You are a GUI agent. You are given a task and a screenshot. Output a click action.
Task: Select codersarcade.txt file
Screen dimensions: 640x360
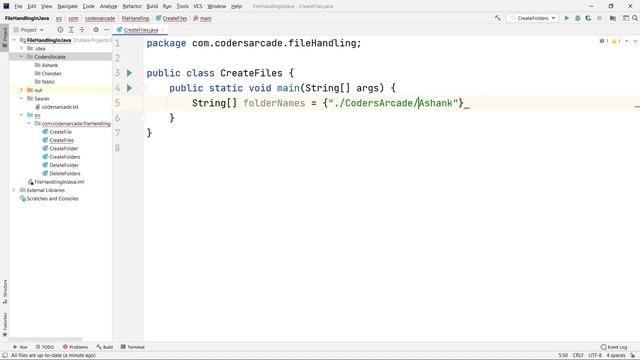point(60,107)
